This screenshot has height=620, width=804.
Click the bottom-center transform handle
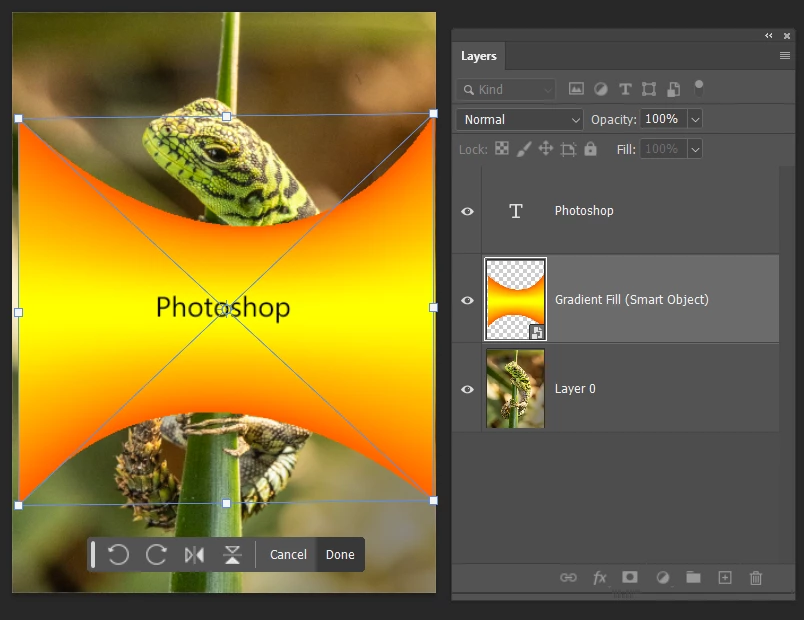pyautogui.click(x=226, y=504)
